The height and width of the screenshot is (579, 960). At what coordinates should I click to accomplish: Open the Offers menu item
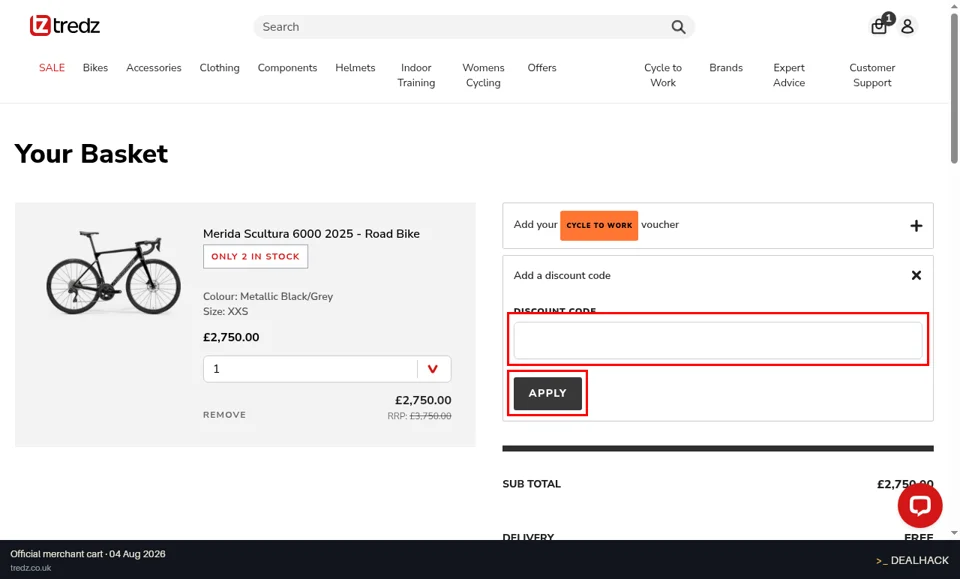tap(542, 68)
